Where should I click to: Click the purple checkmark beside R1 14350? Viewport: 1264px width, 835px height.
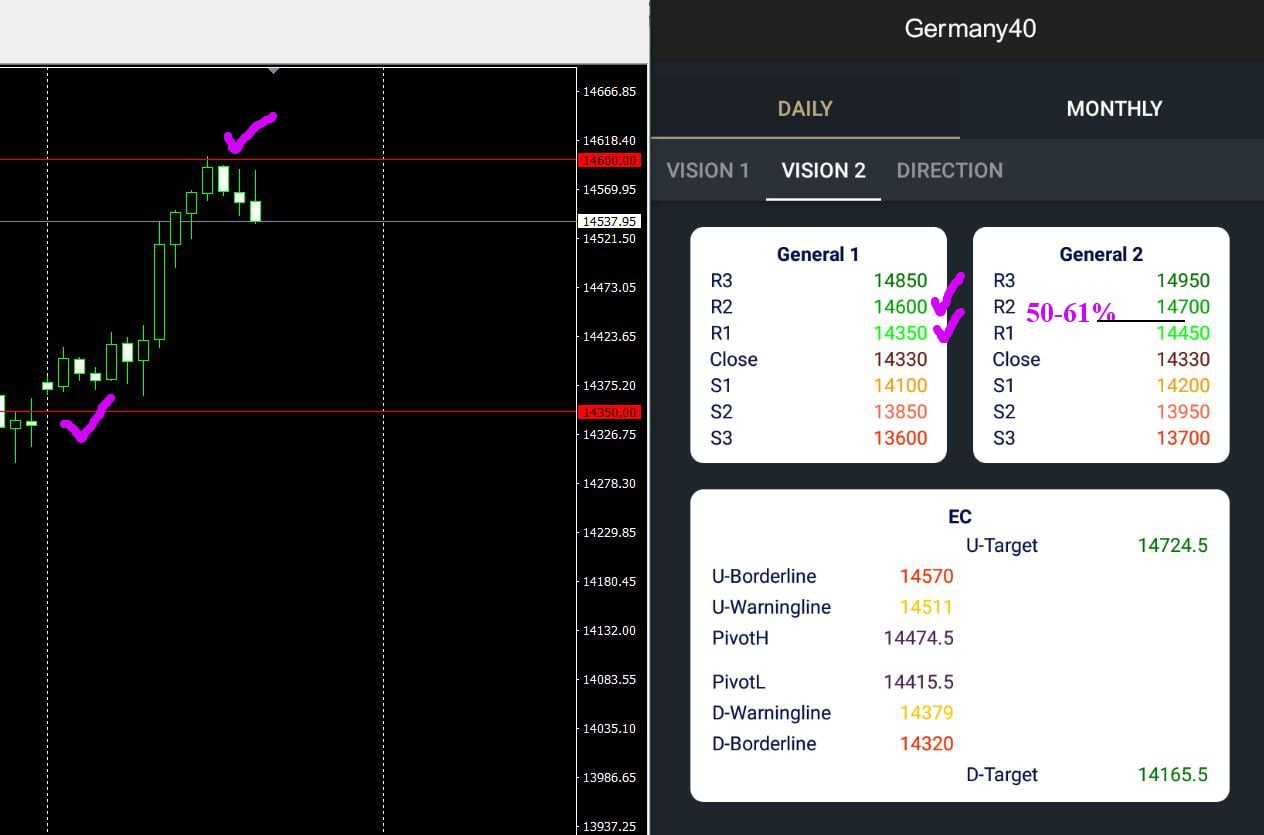point(949,325)
